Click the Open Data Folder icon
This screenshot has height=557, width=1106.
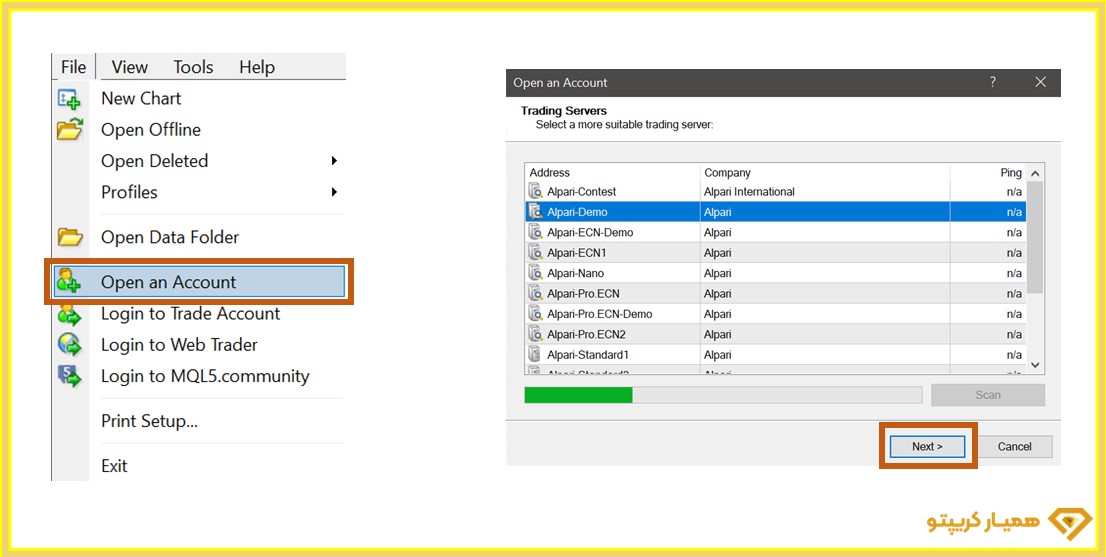coord(70,237)
